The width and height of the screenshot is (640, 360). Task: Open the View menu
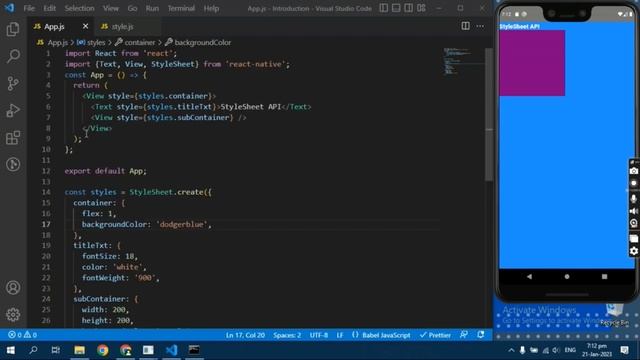tap(111, 8)
